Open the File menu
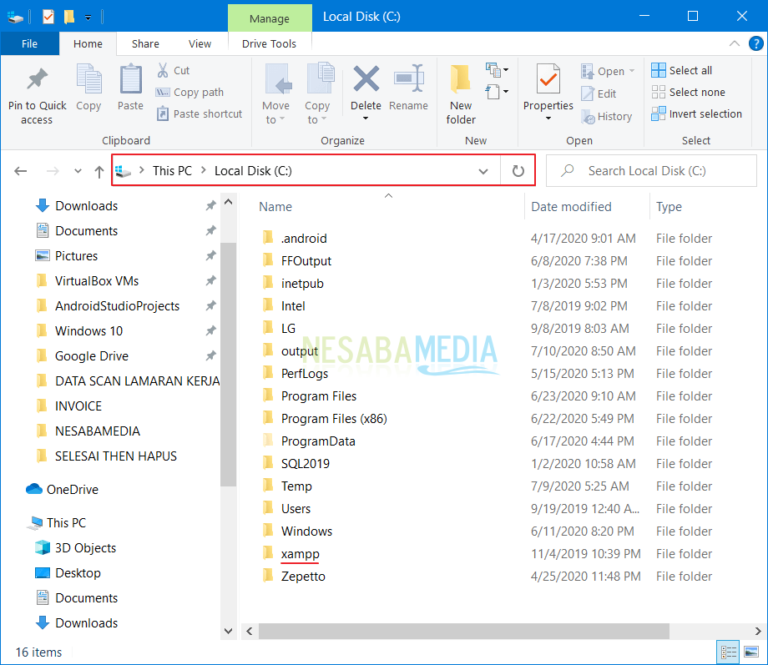768x665 pixels. click(x=29, y=44)
